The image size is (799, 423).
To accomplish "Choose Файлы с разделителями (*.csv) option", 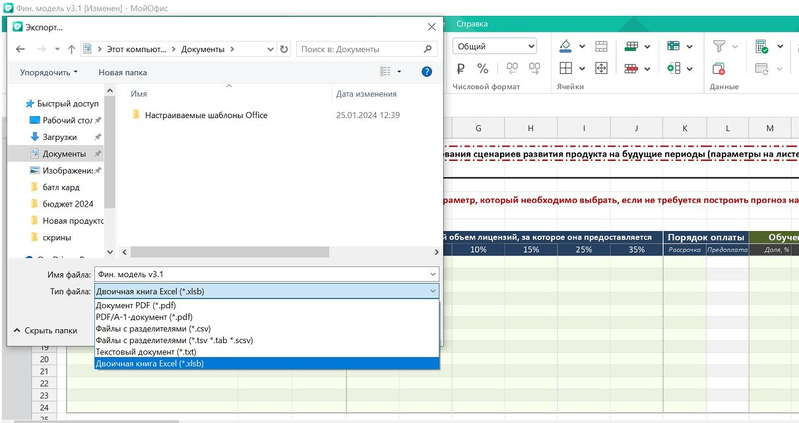I will coord(267,329).
